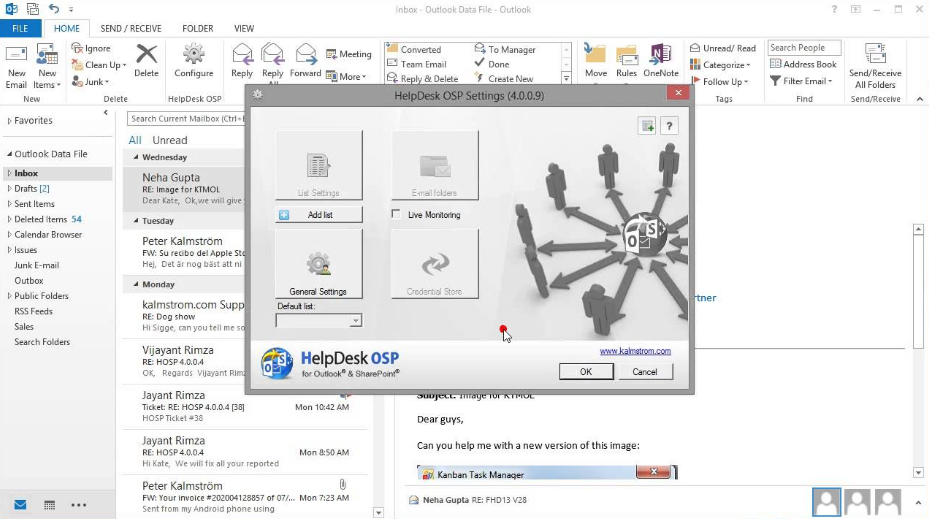The height and width of the screenshot is (519, 929).
Task: Click Cancel in HelpDesk OSP Settings
Action: click(x=645, y=371)
